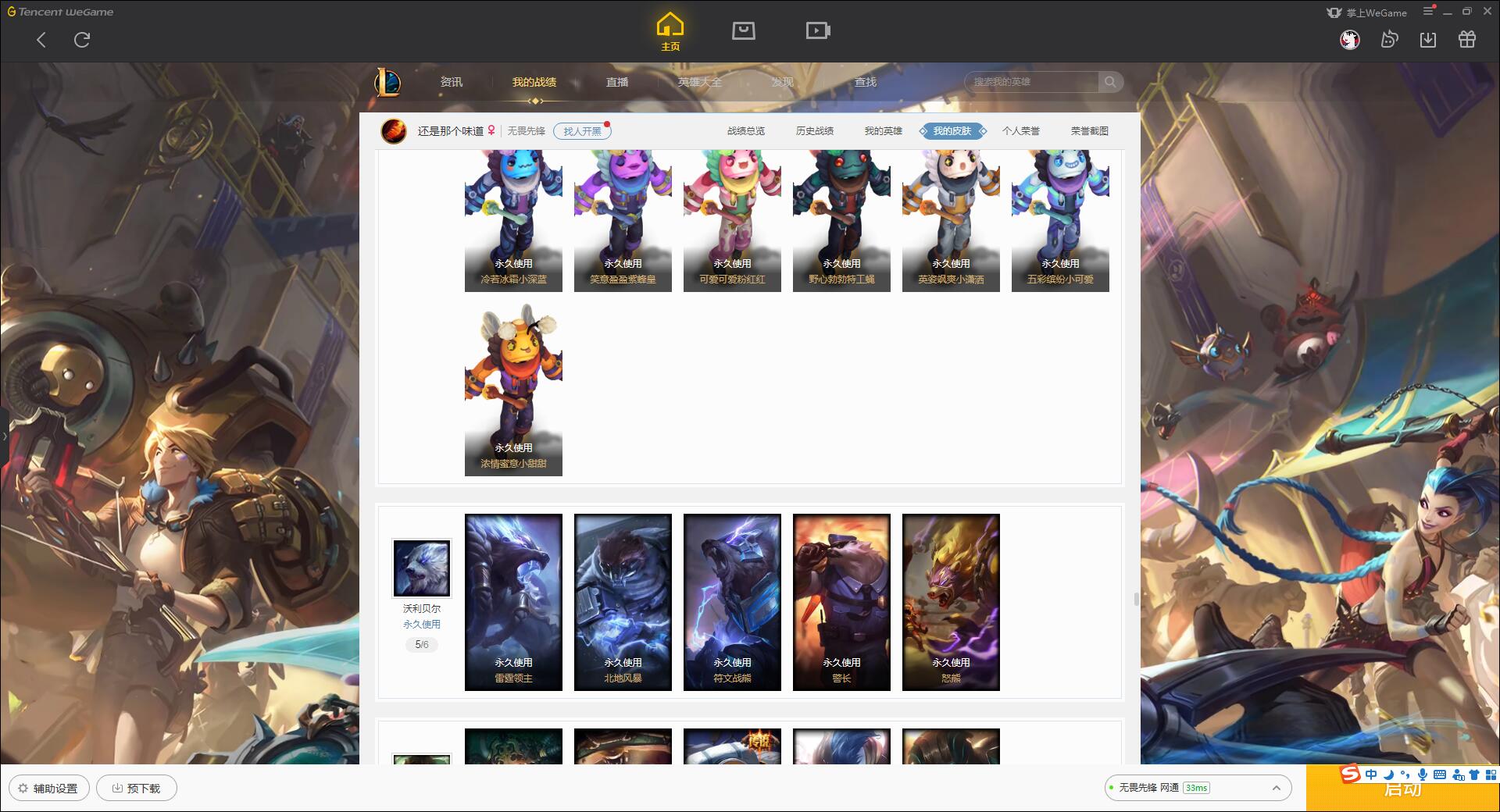
Task: Select the 浓情蜜意小甜甜 skin card
Action: [x=513, y=389]
